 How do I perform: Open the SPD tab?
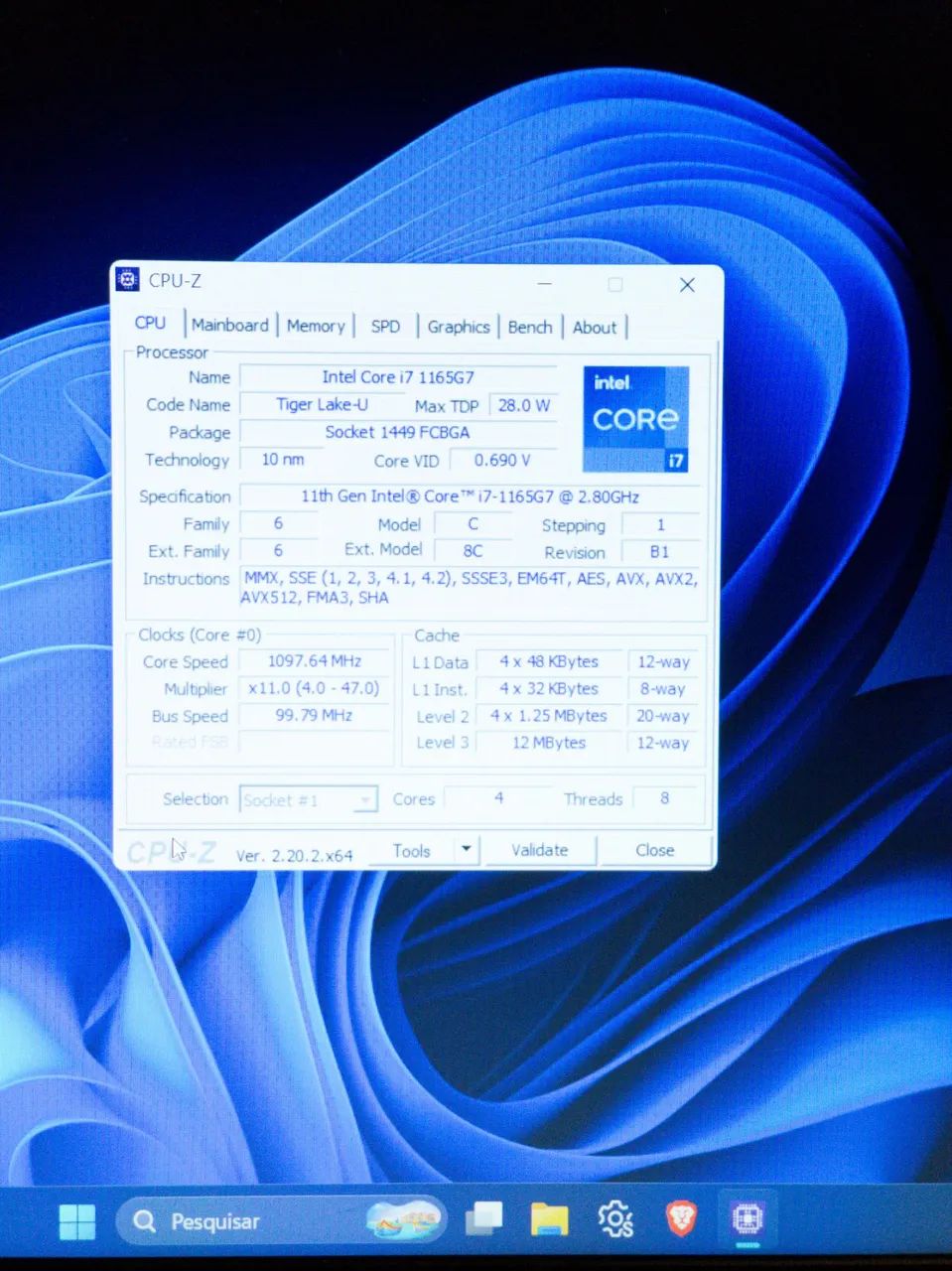[x=385, y=326]
